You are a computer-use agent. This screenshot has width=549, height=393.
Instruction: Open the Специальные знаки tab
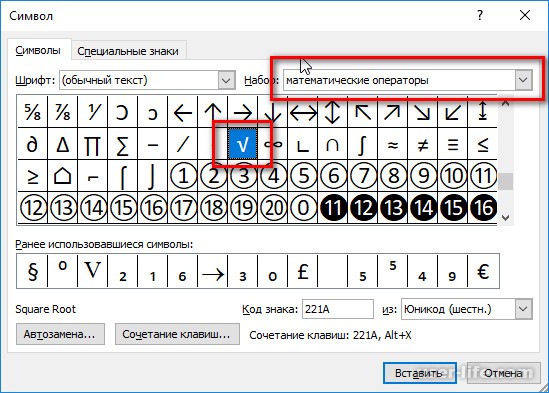pos(128,51)
